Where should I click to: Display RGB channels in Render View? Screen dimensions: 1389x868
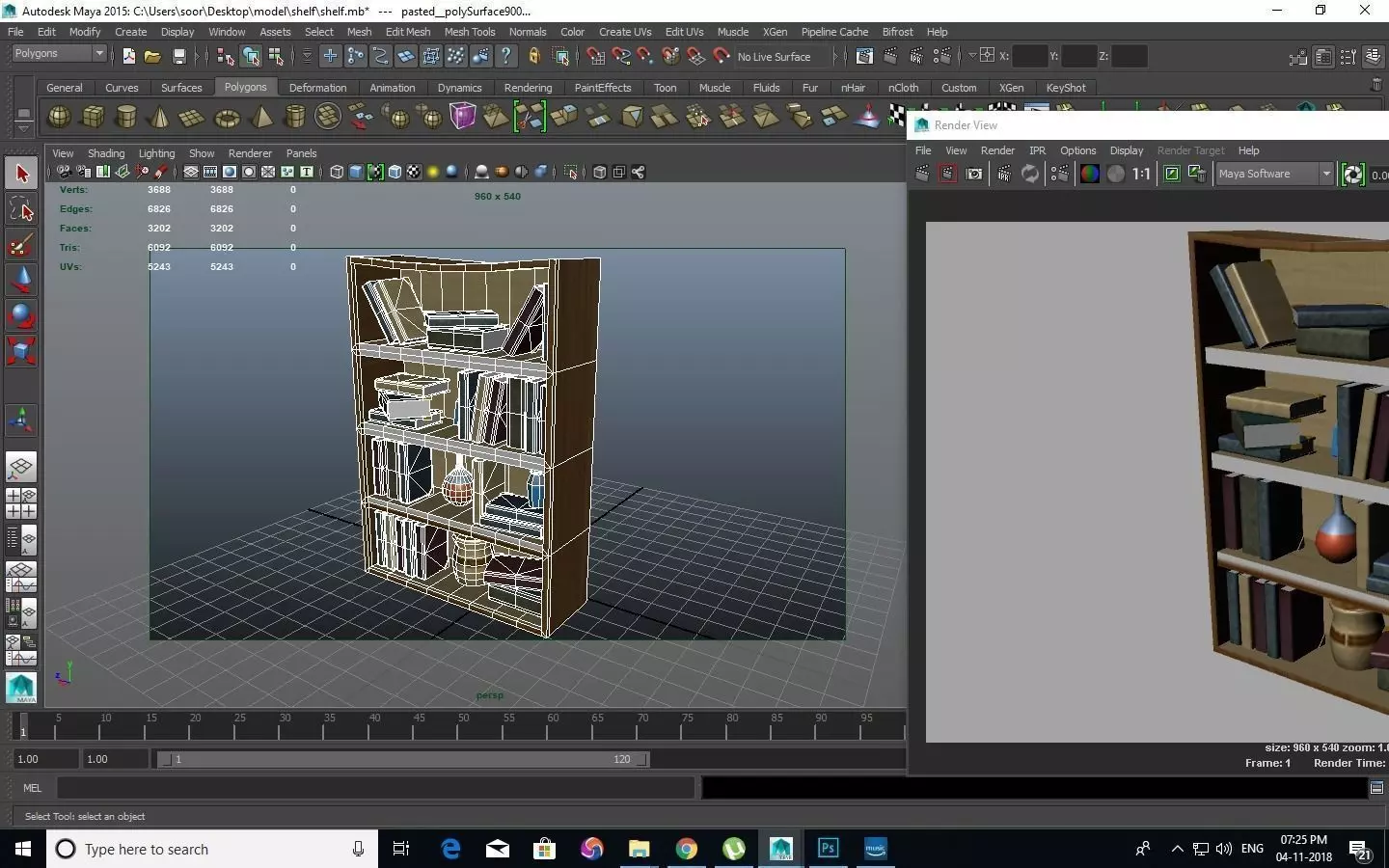[1090, 174]
